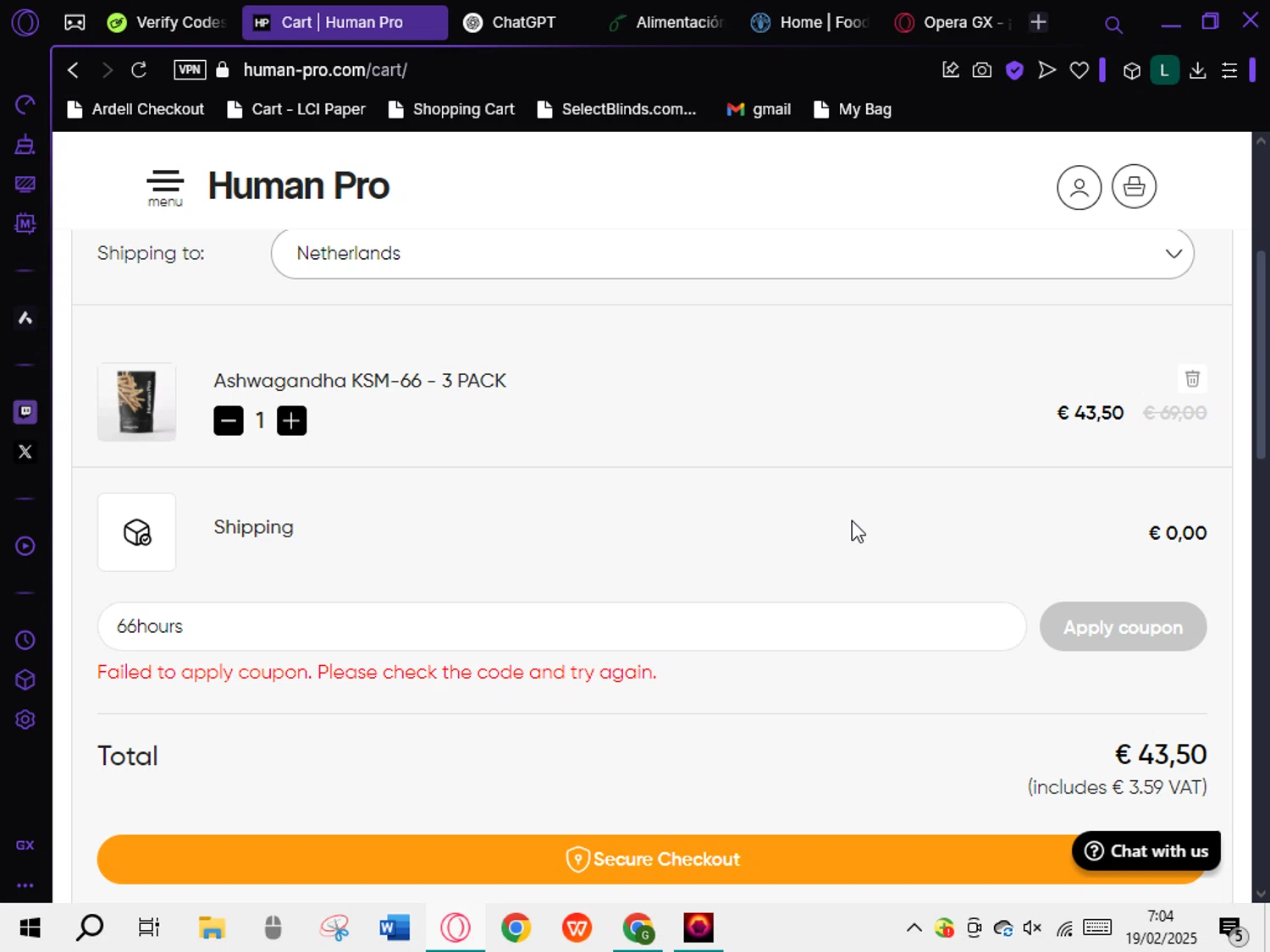The image size is (1270, 952).
Task: Open the Windows notification center icon
Action: pyautogui.click(x=1232, y=929)
